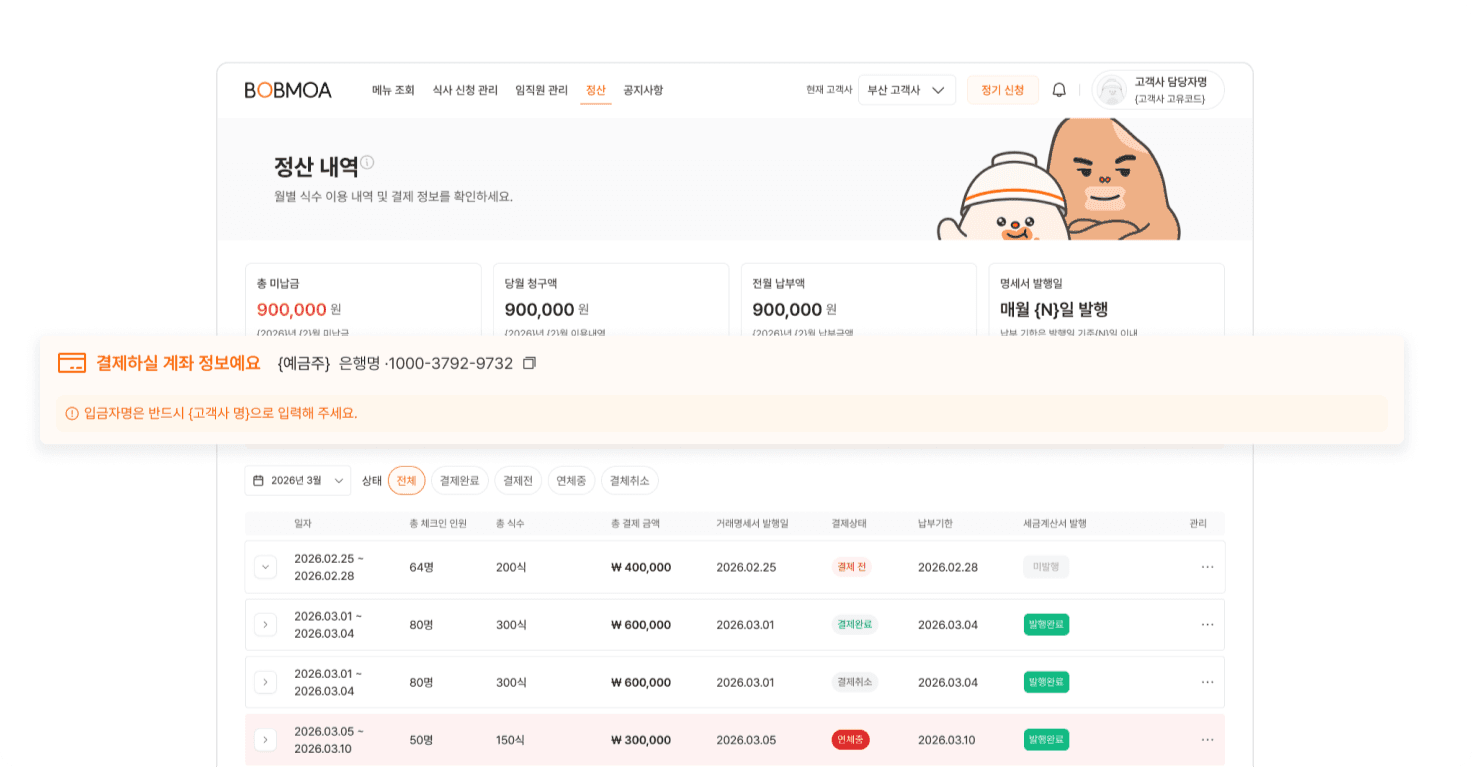Click the 결제 전 status badge
The image size is (1472, 768).
click(852, 567)
